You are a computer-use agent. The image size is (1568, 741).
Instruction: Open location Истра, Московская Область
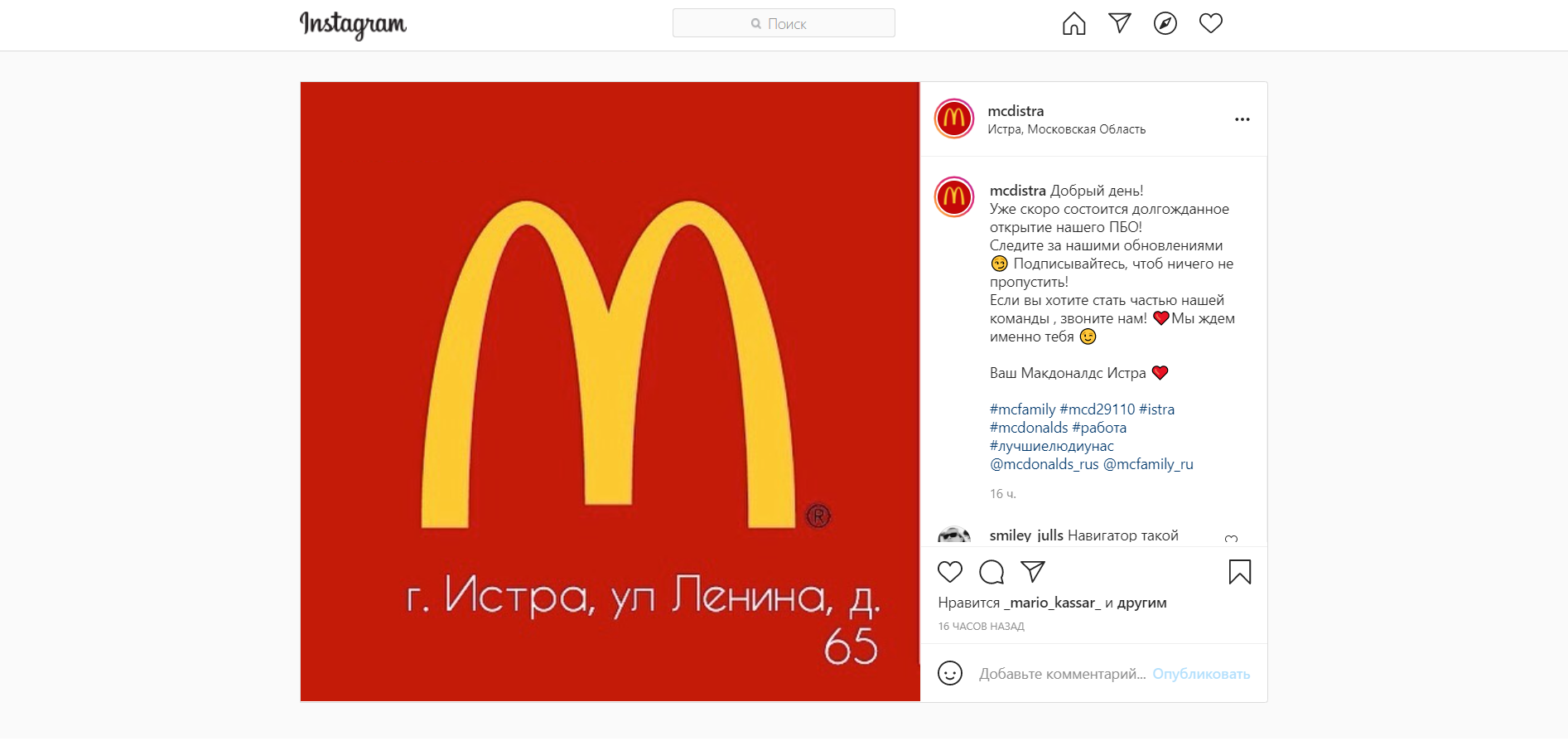(x=1066, y=129)
